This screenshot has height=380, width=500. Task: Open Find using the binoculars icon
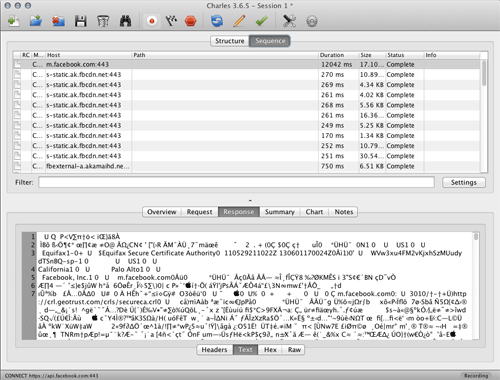click(x=125, y=21)
